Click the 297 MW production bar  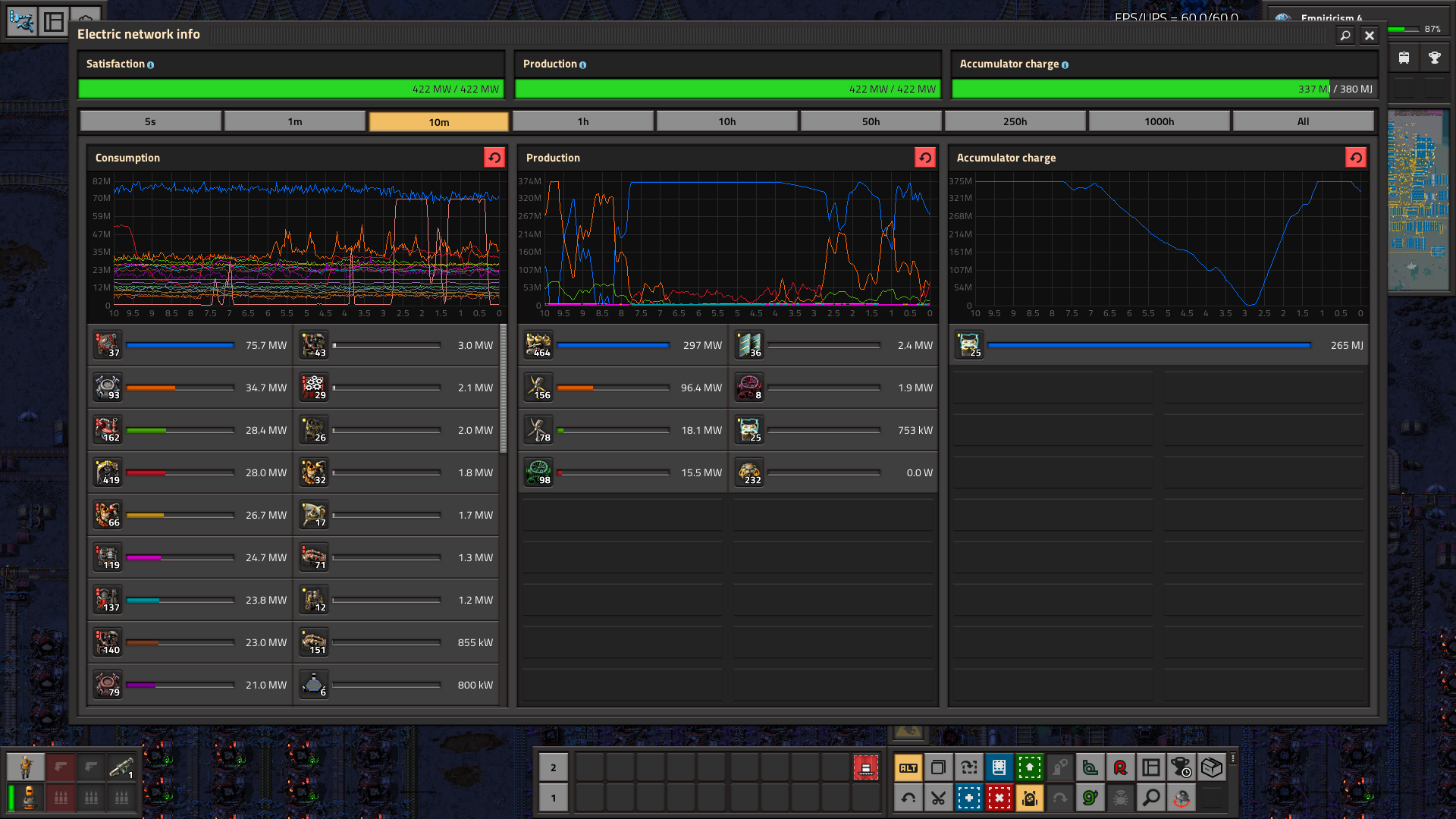pos(613,345)
